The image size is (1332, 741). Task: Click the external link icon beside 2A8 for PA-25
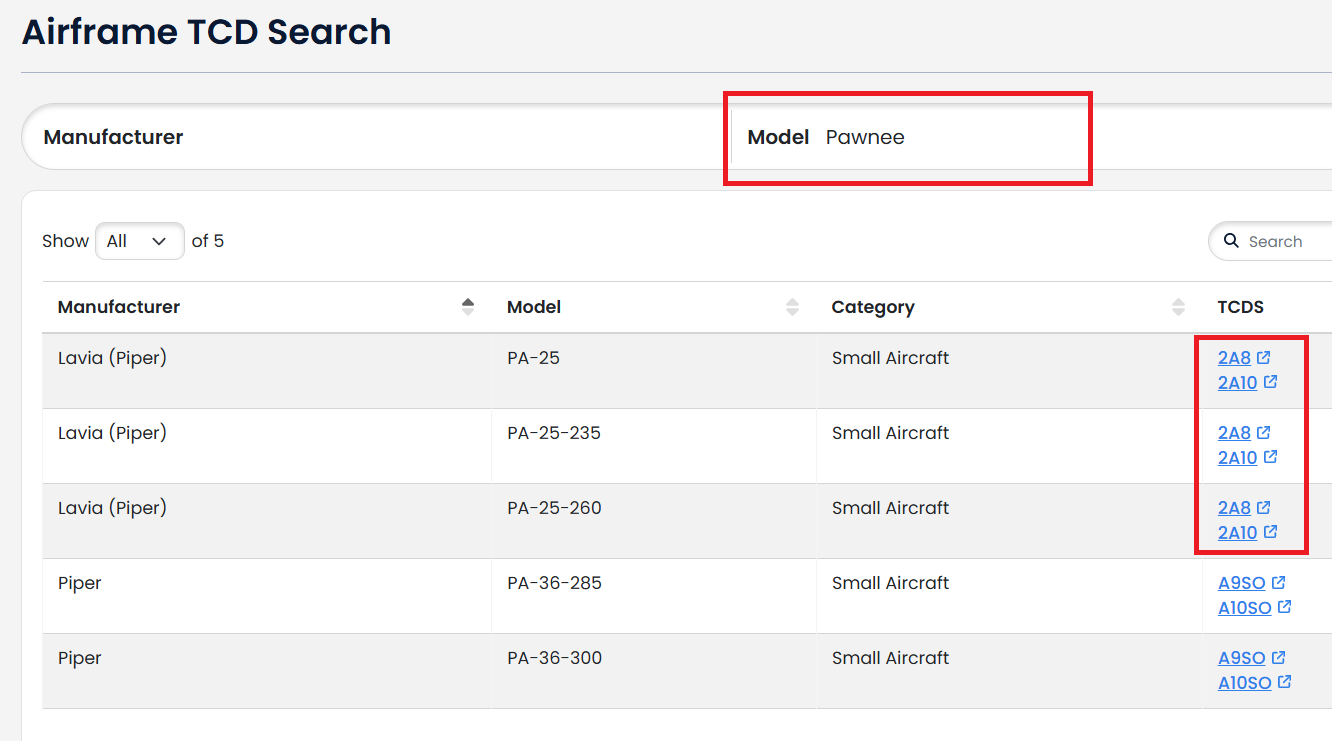tap(1266, 357)
